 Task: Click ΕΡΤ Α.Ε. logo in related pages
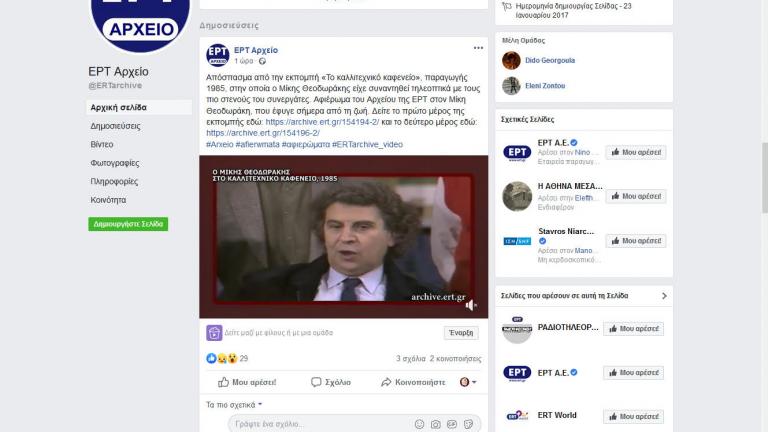coord(517,152)
